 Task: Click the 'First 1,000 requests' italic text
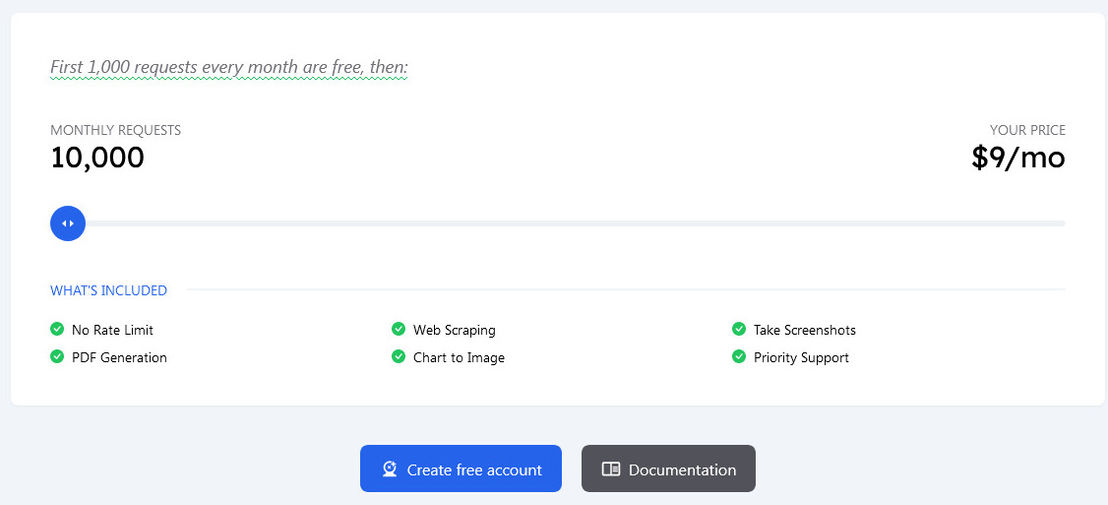pos(229,68)
